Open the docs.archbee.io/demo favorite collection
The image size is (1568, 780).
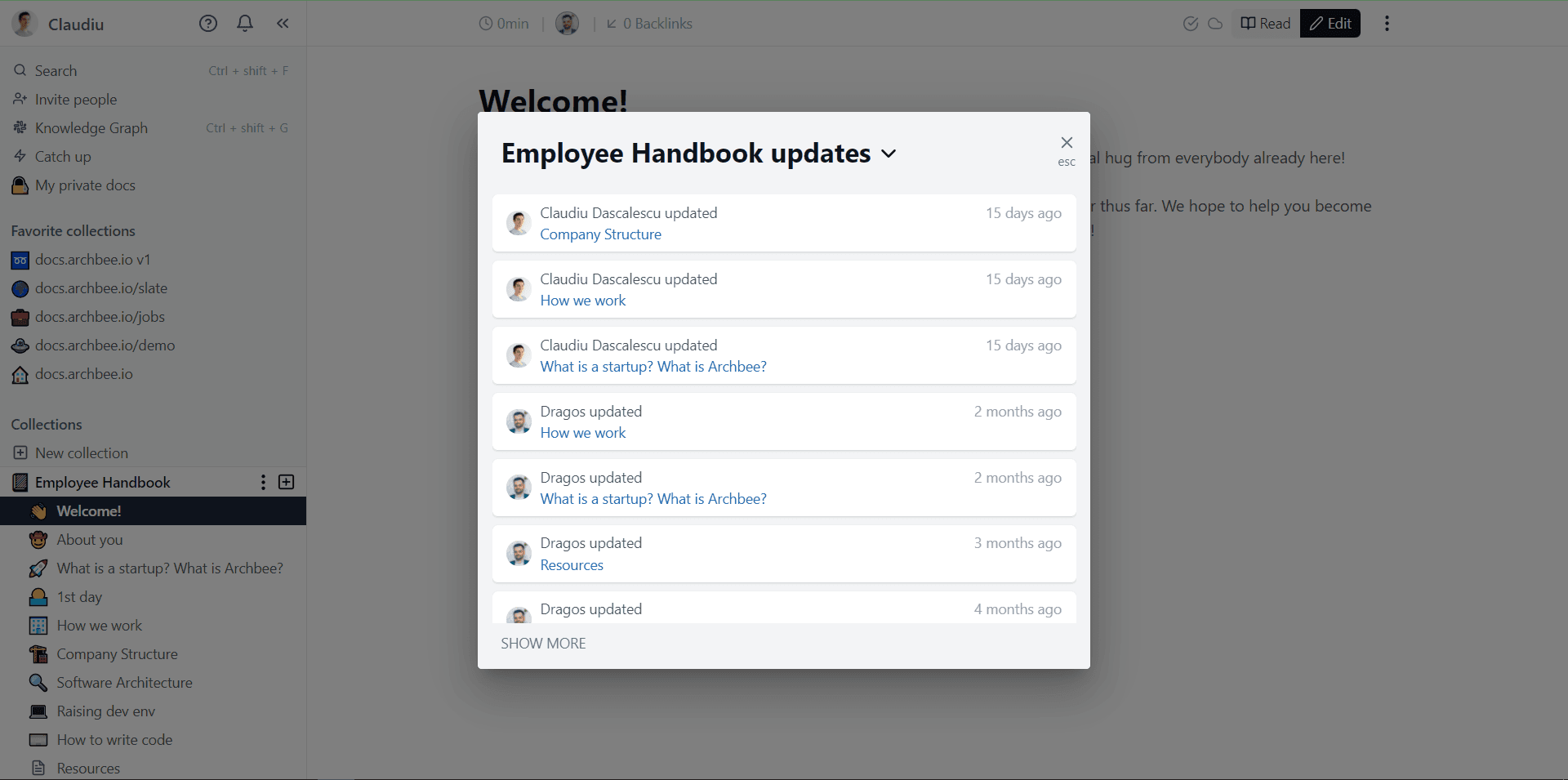pyautogui.click(x=105, y=345)
